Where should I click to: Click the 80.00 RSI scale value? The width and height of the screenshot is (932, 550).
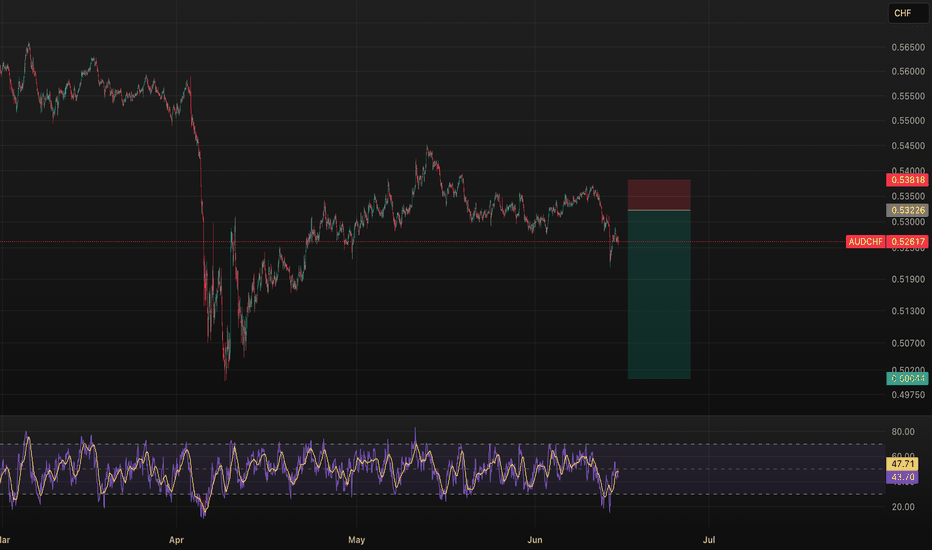point(903,432)
